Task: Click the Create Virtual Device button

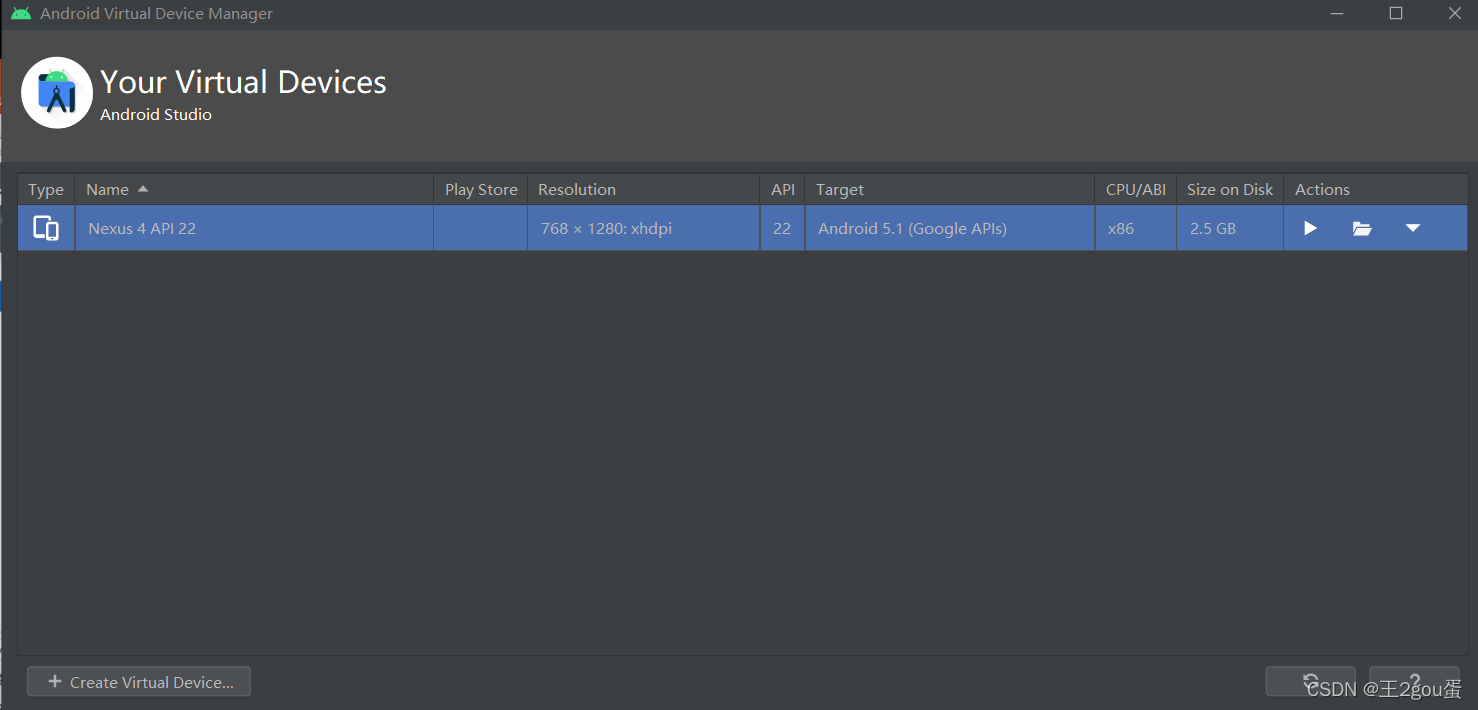Action: 139,682
